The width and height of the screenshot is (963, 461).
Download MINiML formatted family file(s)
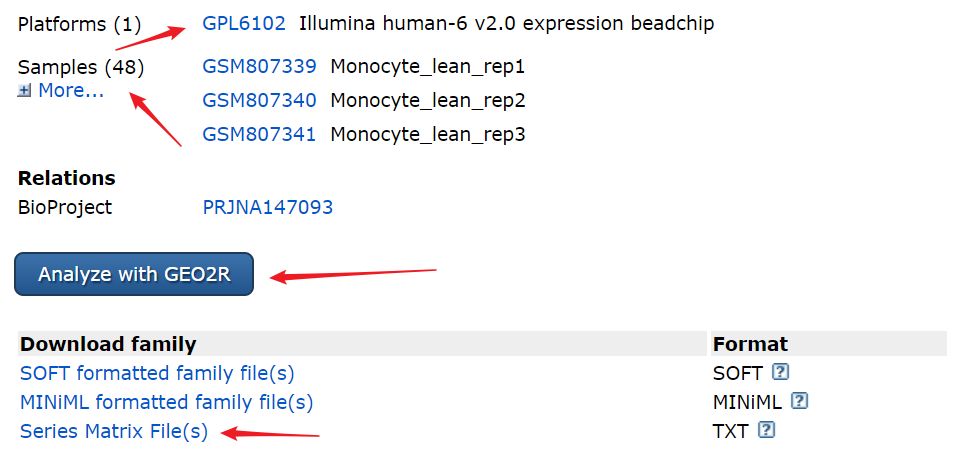coord(166,402)
